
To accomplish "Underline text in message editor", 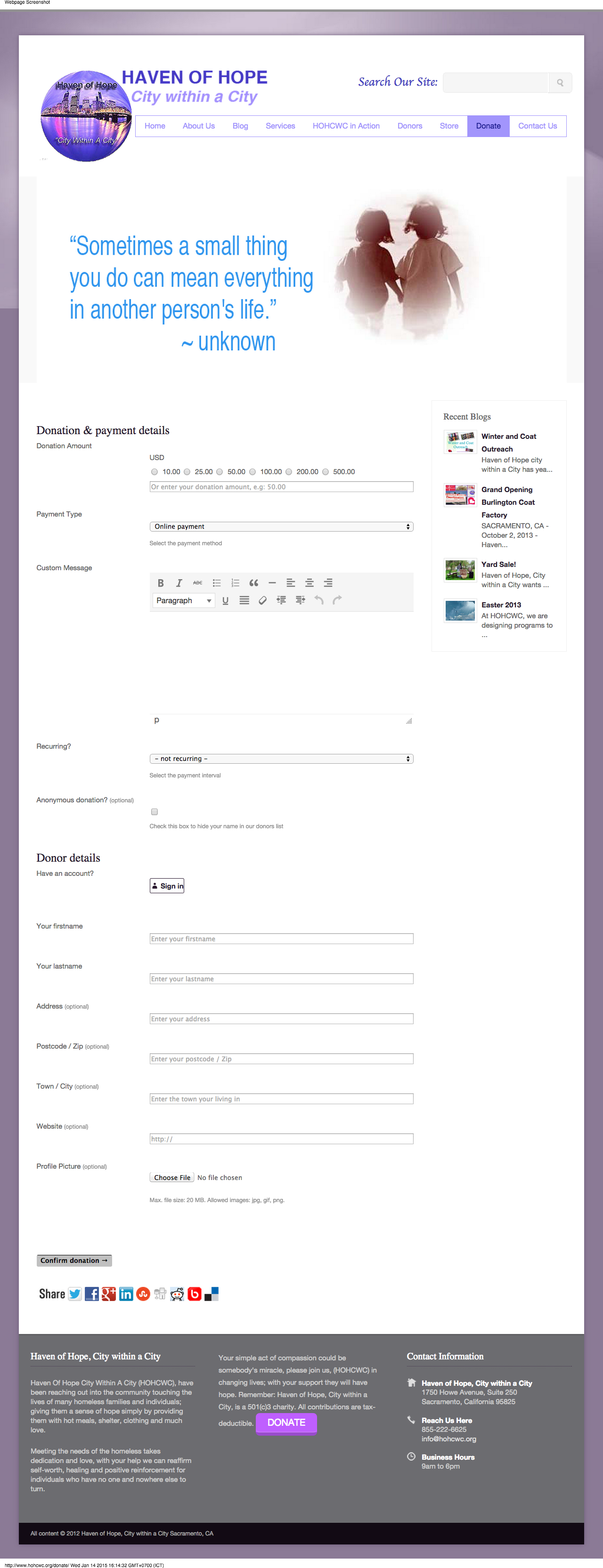I will 225,600.
